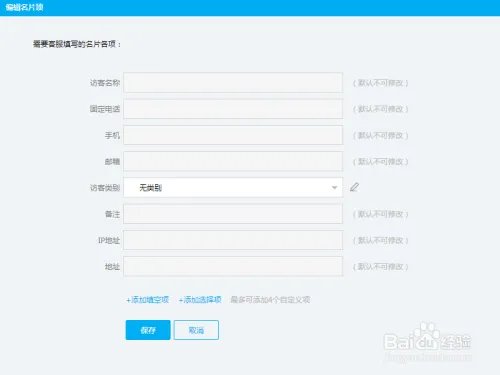The height and width of the screenshot is (375, 500).
Task: Click the 邮箱 input field
Action: [233, 162]
